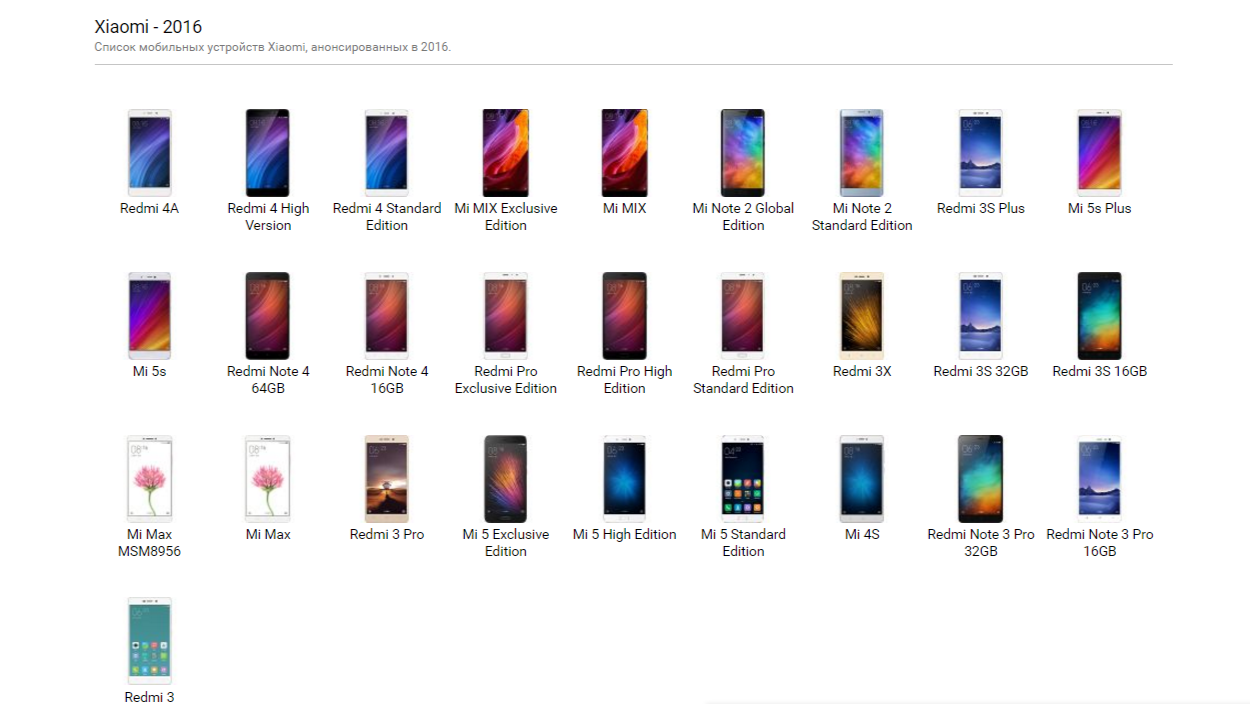Follow the "Redmi 3 Pro" name link

click(x=387, y=535)
